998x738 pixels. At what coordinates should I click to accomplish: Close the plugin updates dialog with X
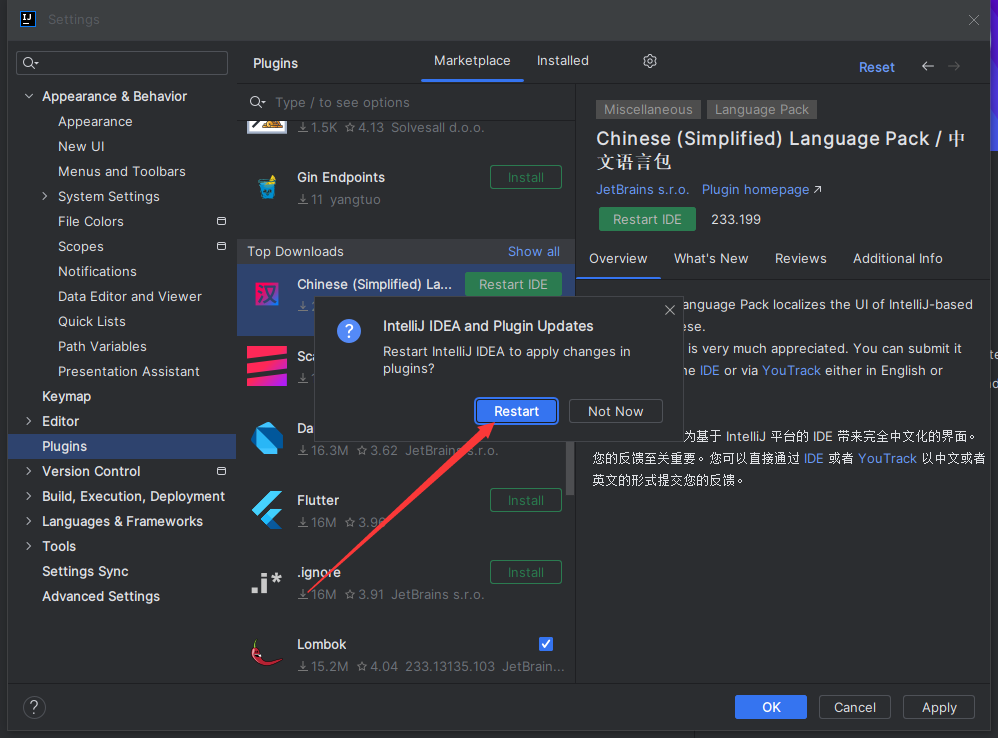click(670, 310)
